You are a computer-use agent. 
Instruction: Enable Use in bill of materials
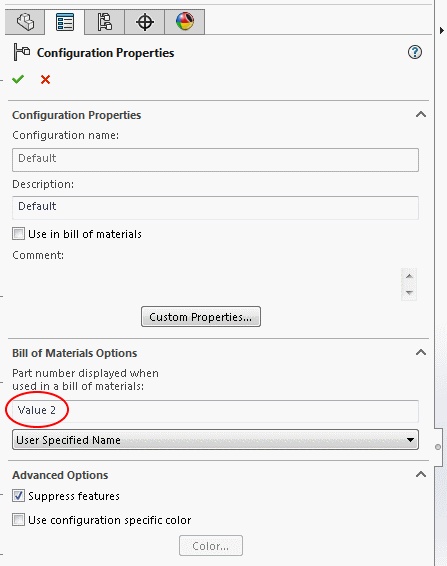coord(18,234)
